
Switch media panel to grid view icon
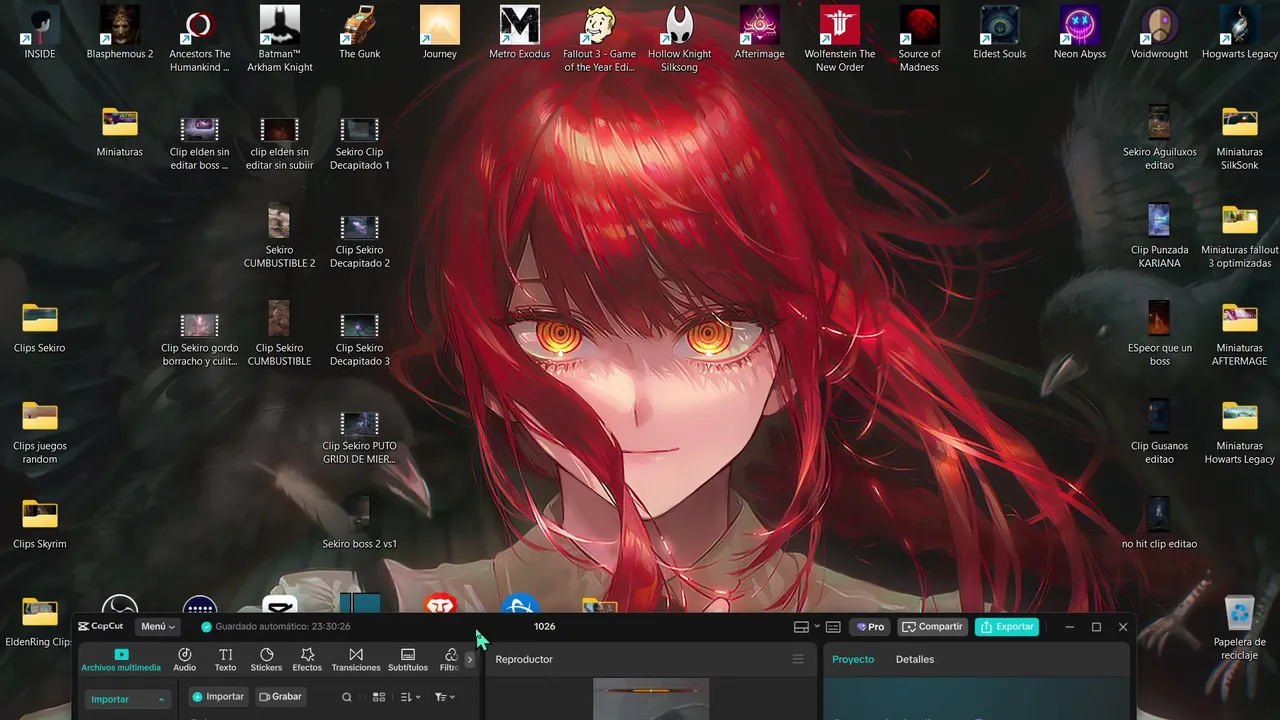379,697
